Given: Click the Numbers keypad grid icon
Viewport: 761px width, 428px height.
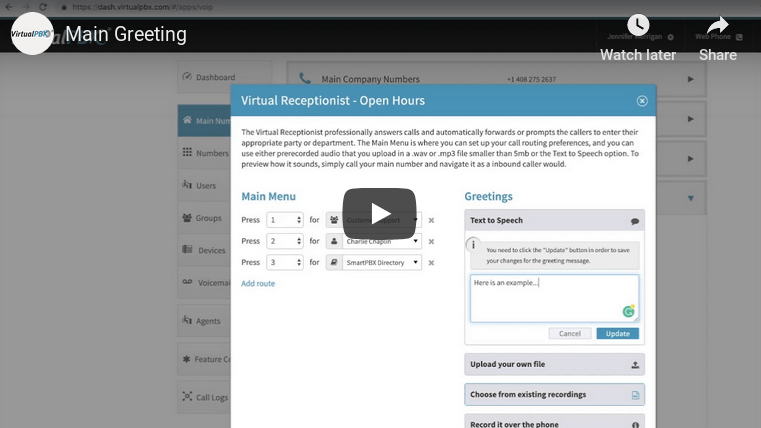Looking at the screenshot, I should (187, 152).
